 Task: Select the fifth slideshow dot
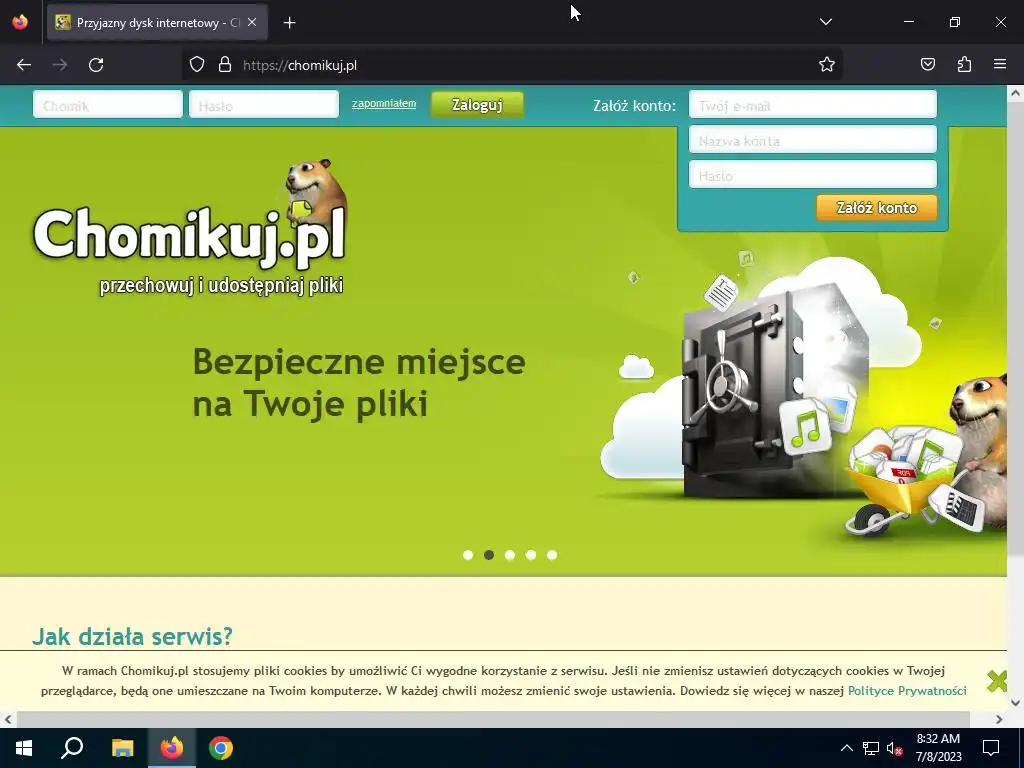click(552, 555)
